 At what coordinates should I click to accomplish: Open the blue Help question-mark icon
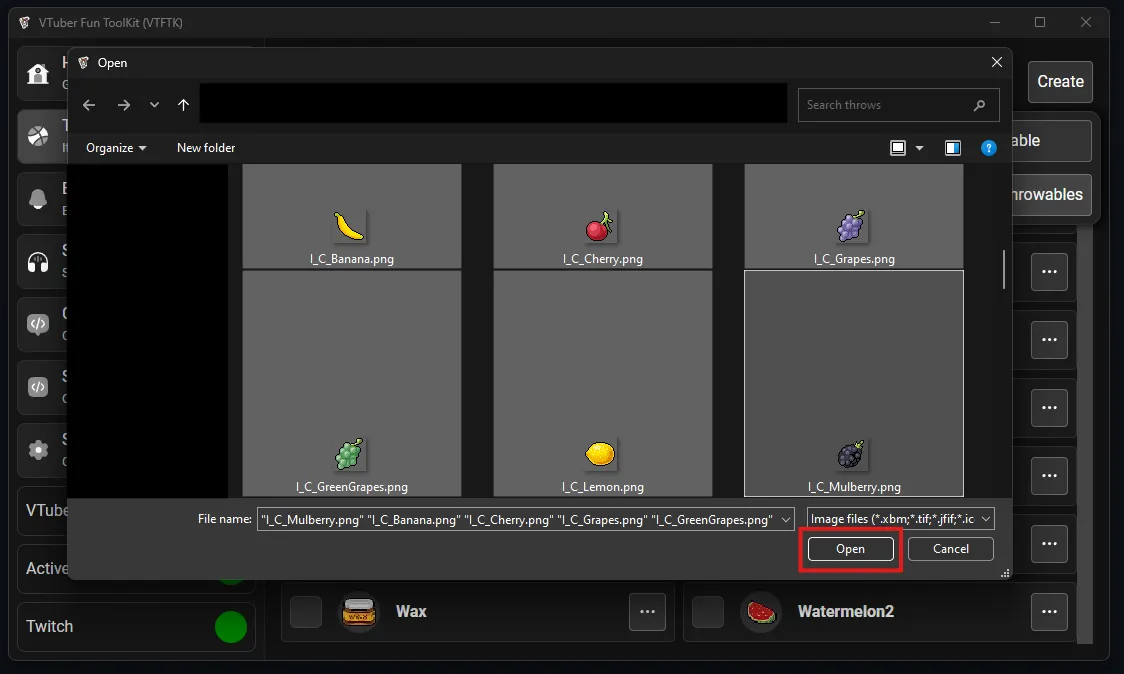[988, 148]
